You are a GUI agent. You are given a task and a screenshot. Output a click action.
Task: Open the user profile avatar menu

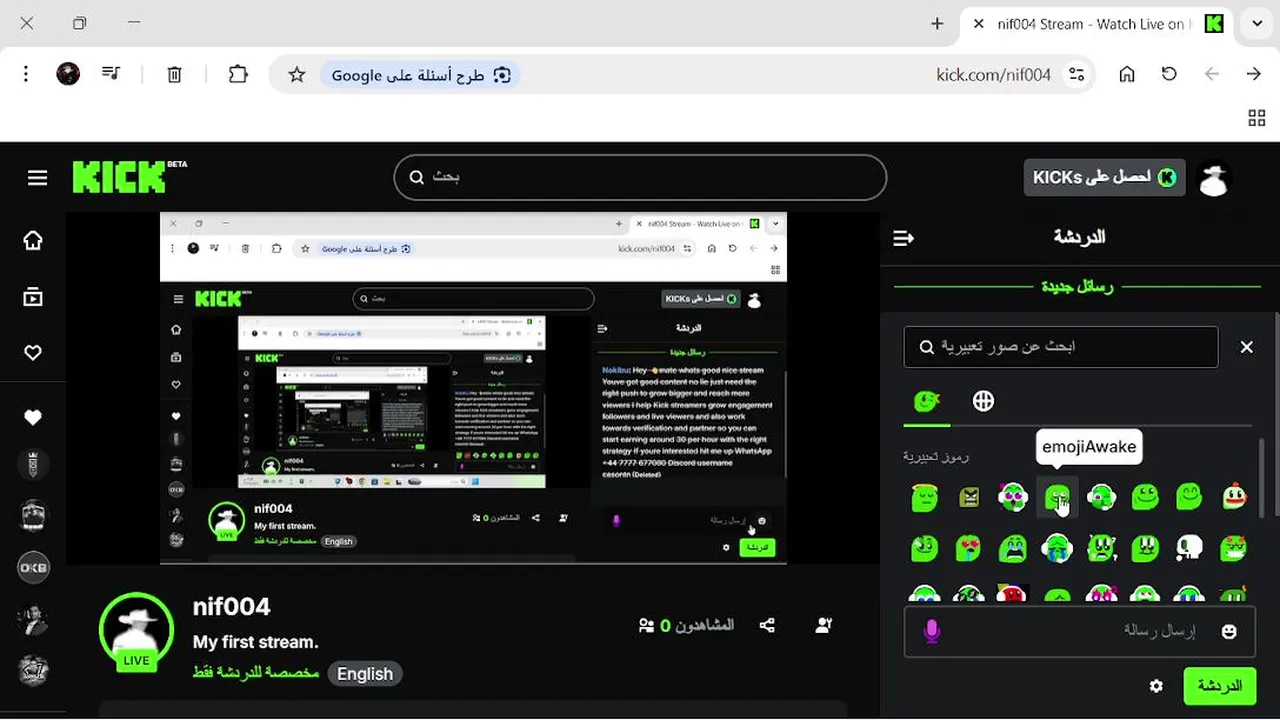pyautogui.click(x=1214, y=179)
